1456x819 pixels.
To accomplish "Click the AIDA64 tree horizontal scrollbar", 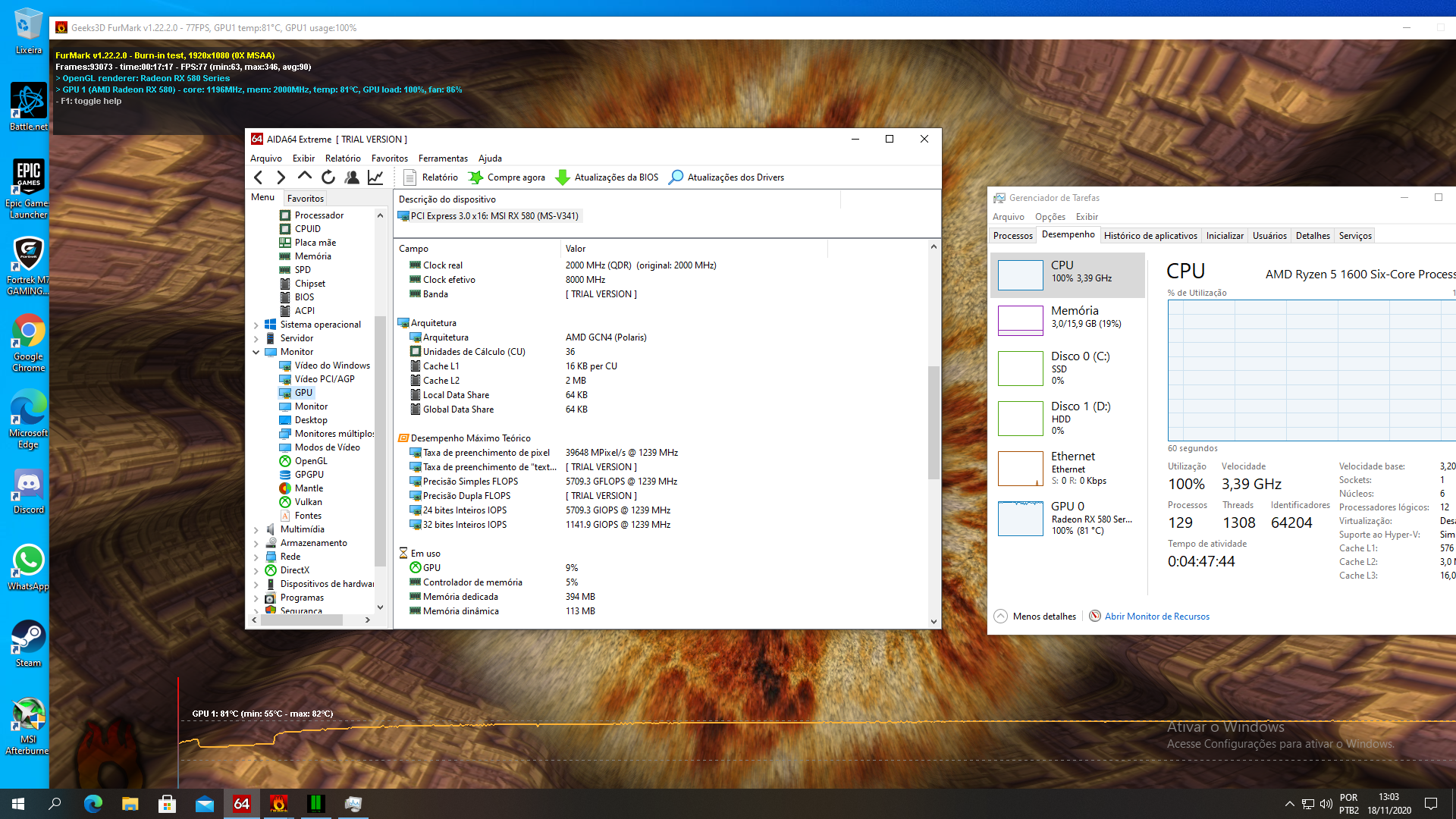I will [x=302, y=620].
